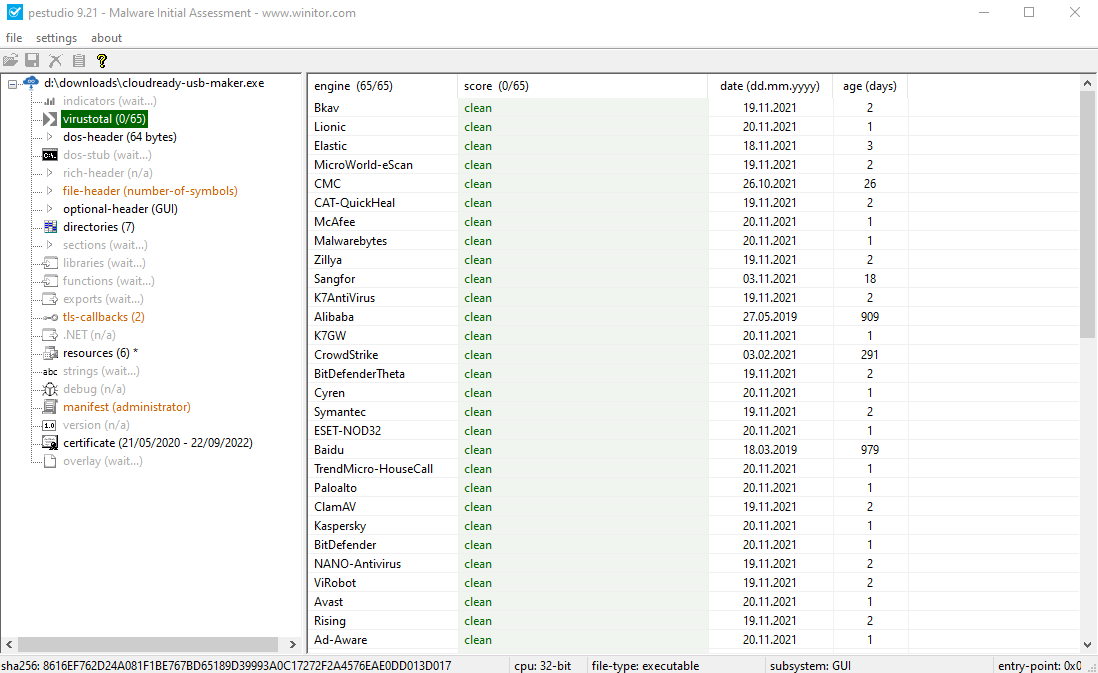Click the indicators bar chart icon

click(x=50, y=101)
